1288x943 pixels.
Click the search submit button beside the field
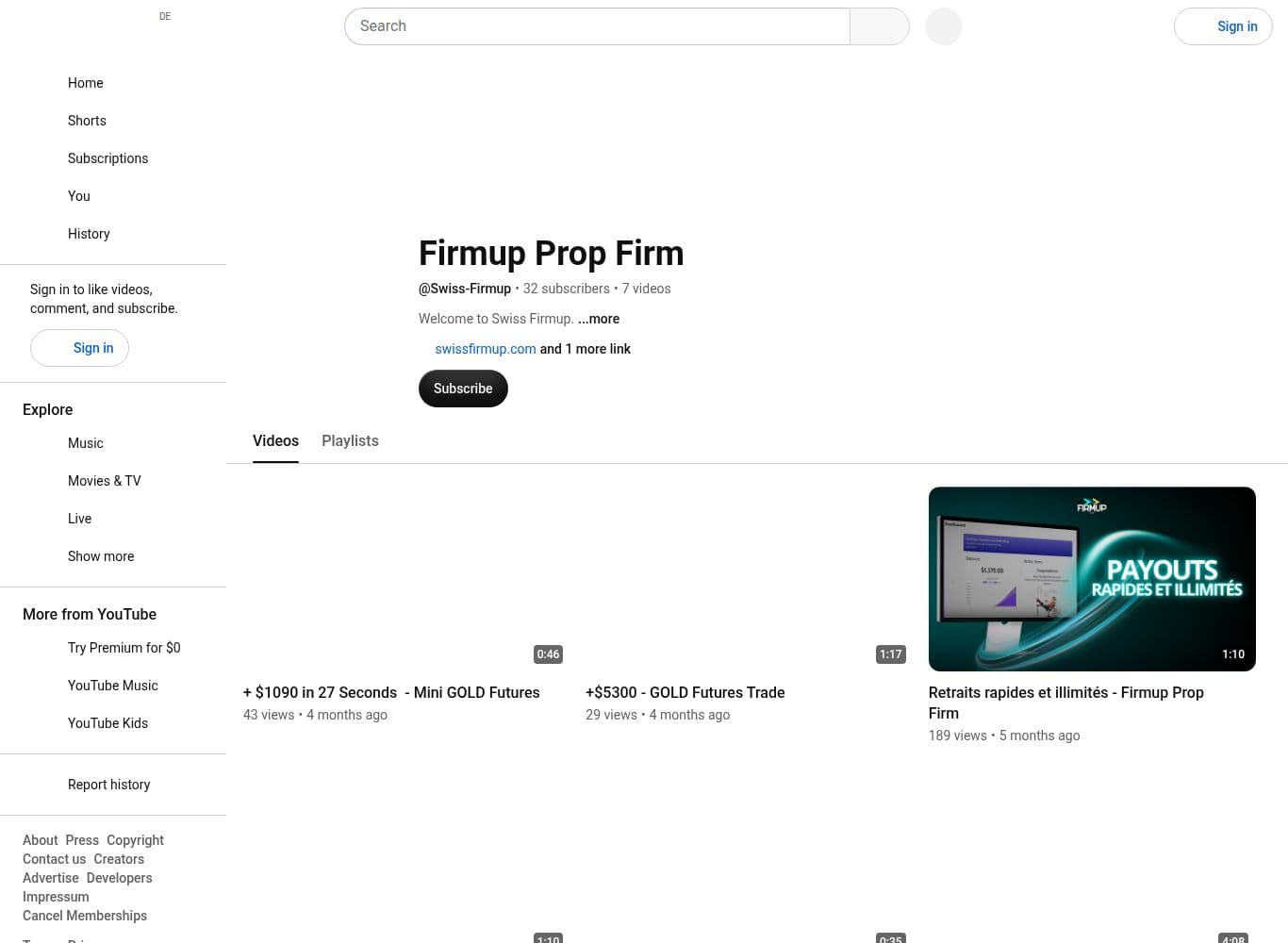click(x=880, y=26)
